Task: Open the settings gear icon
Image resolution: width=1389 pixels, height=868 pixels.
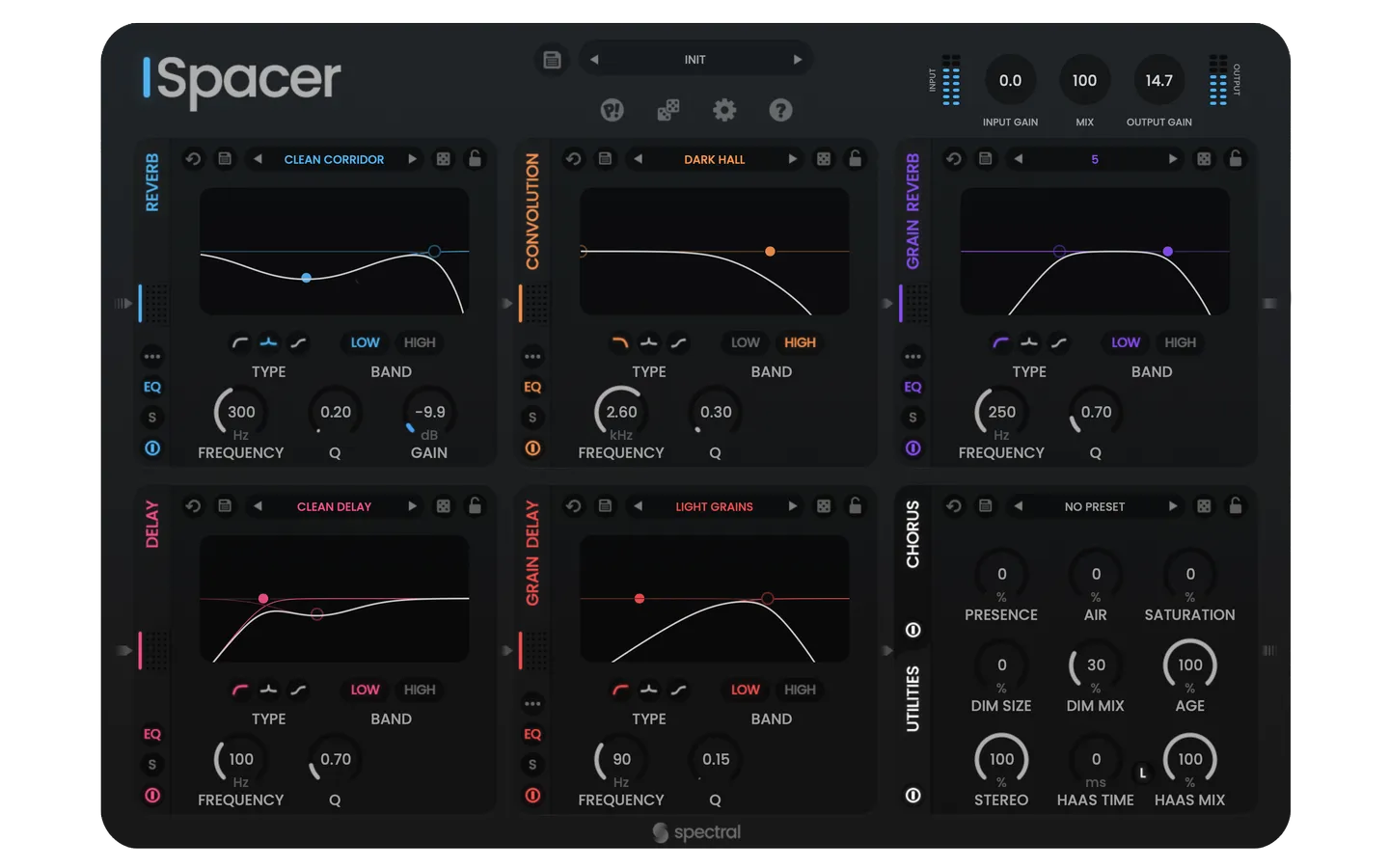Action: [x=724, y=110]
